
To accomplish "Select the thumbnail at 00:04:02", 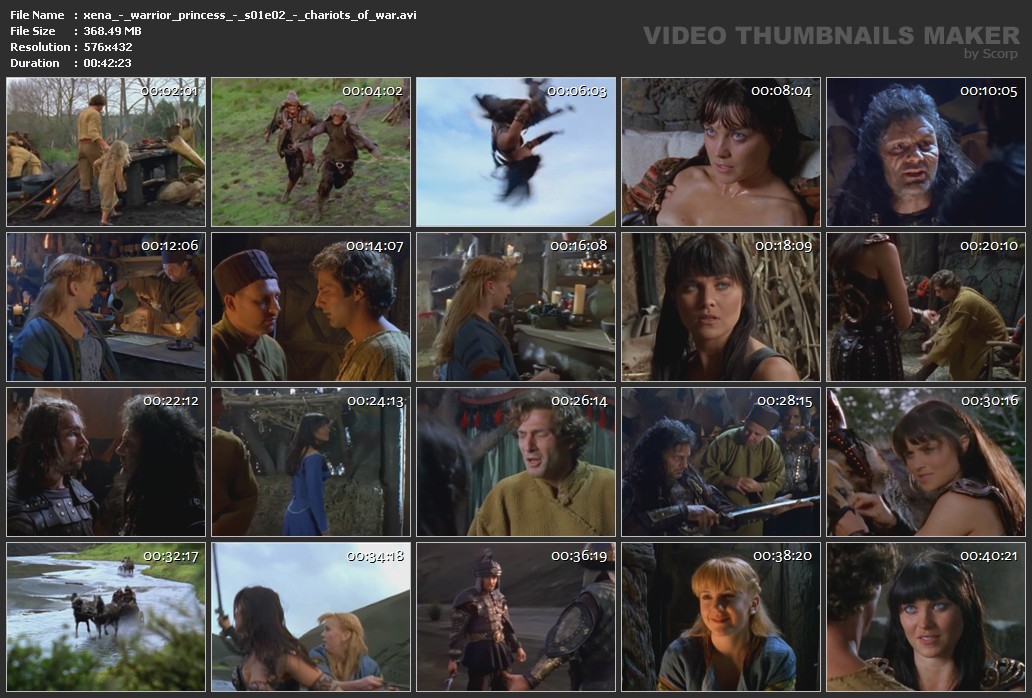I will click(x=311, y=152).
